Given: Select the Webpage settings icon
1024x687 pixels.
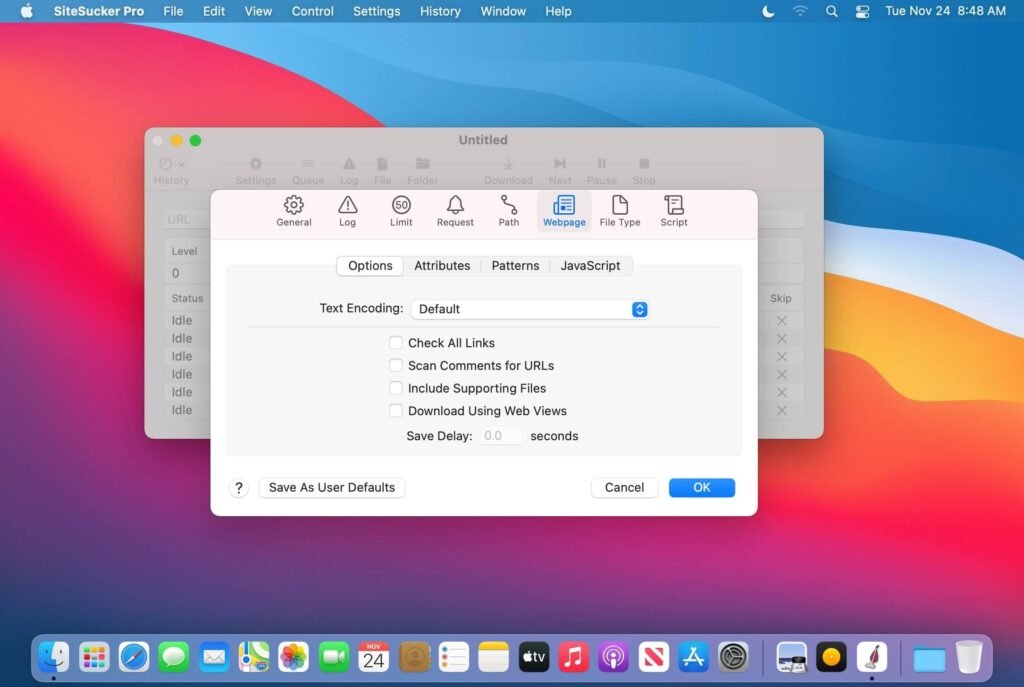Looking at the screenshot, I should [x=563, y=211].
